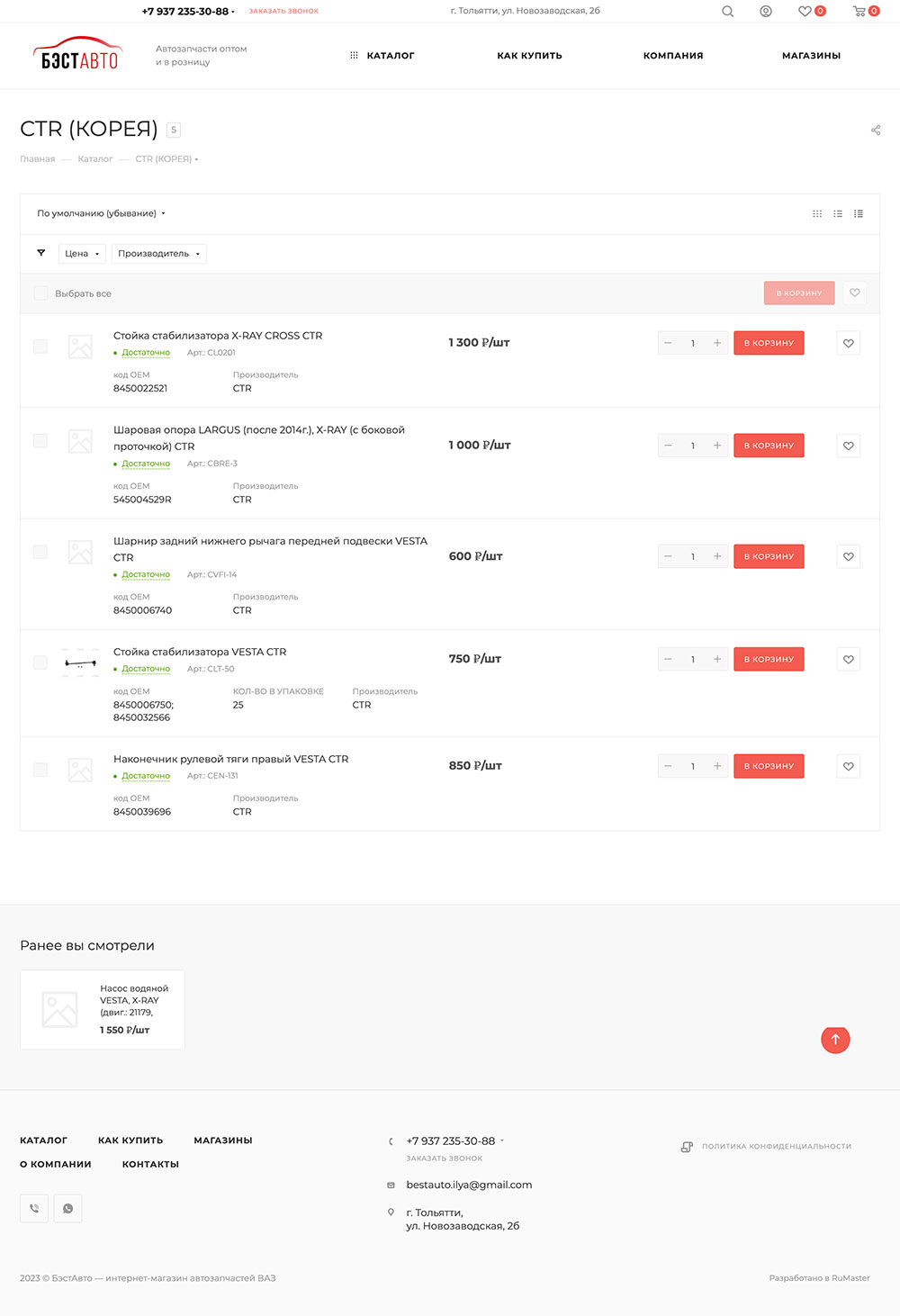Screen dimensions: 900x1316
Task: Expand the "Производитель" filter dropdown
Action: pyautogui.click(x=158, y=254)
